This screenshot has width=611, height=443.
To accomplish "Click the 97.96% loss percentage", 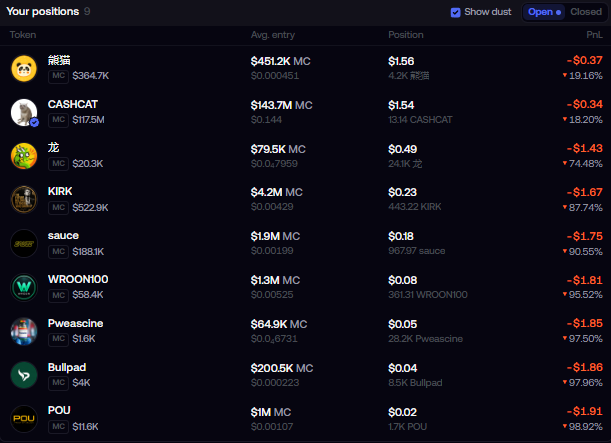I will pyautogui.click(x=583, y=383).
